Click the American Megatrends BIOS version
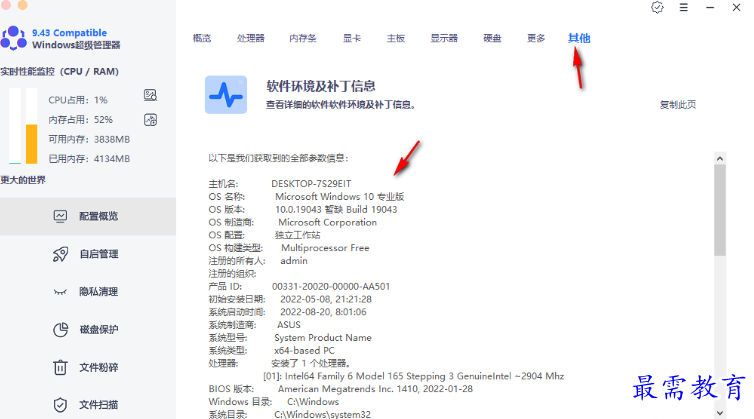Image resolution: width=754 pixels, height=419 pixels. 375,389
